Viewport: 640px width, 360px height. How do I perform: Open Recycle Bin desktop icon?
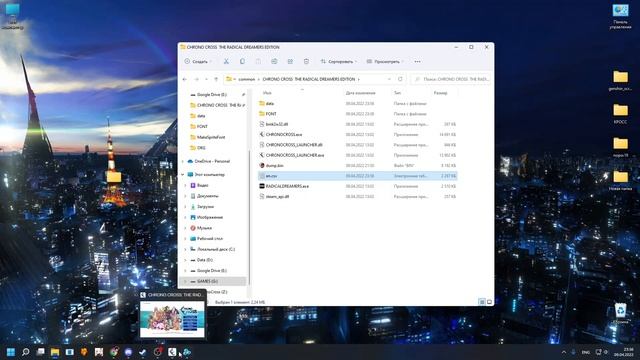(620, 313)
